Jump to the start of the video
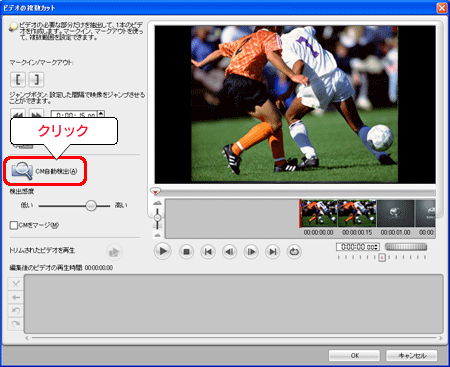Screen dimensions: 450x367 tap(208, 252)
